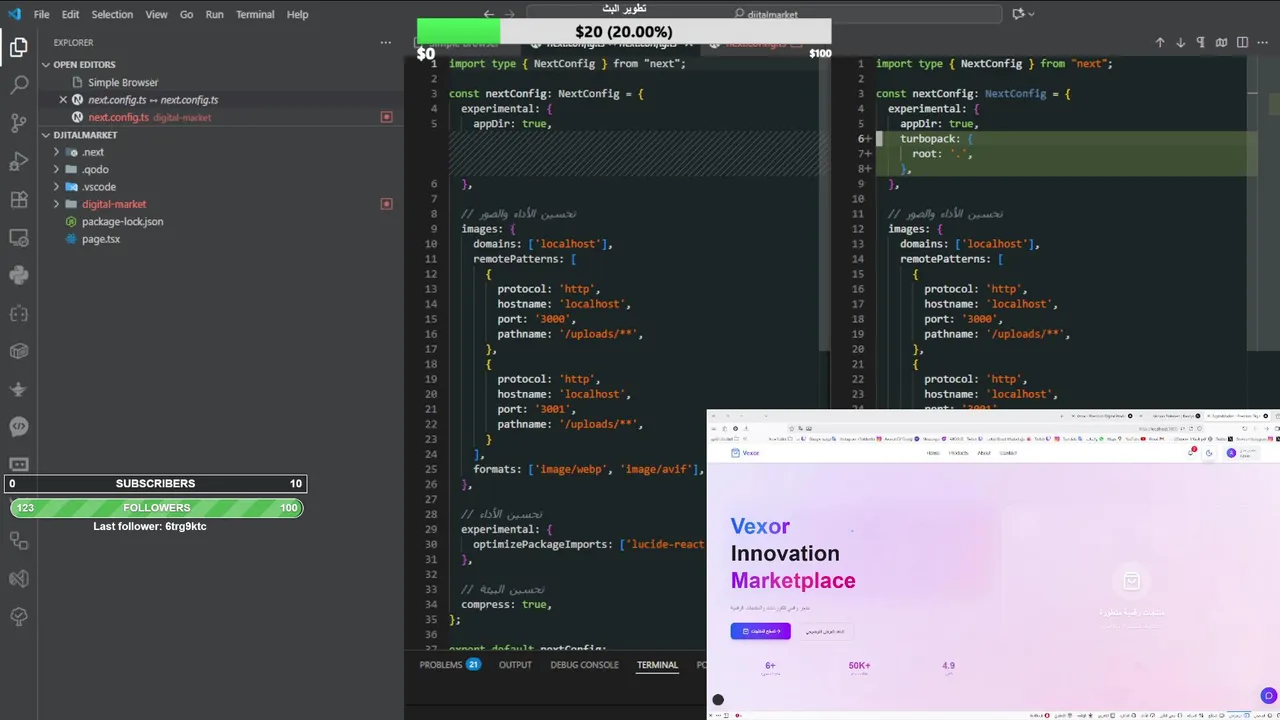Image resolution: width=1280 pixels, height=720 pixels.
Task: Open the Go menu
Action: (187, 14)
